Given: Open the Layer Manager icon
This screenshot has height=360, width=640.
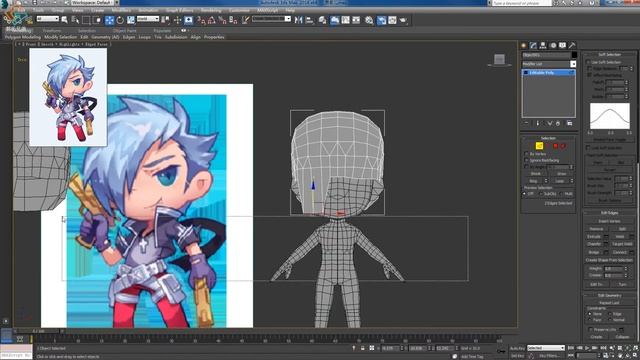Looking at the screenshot, I should point(322,20).
